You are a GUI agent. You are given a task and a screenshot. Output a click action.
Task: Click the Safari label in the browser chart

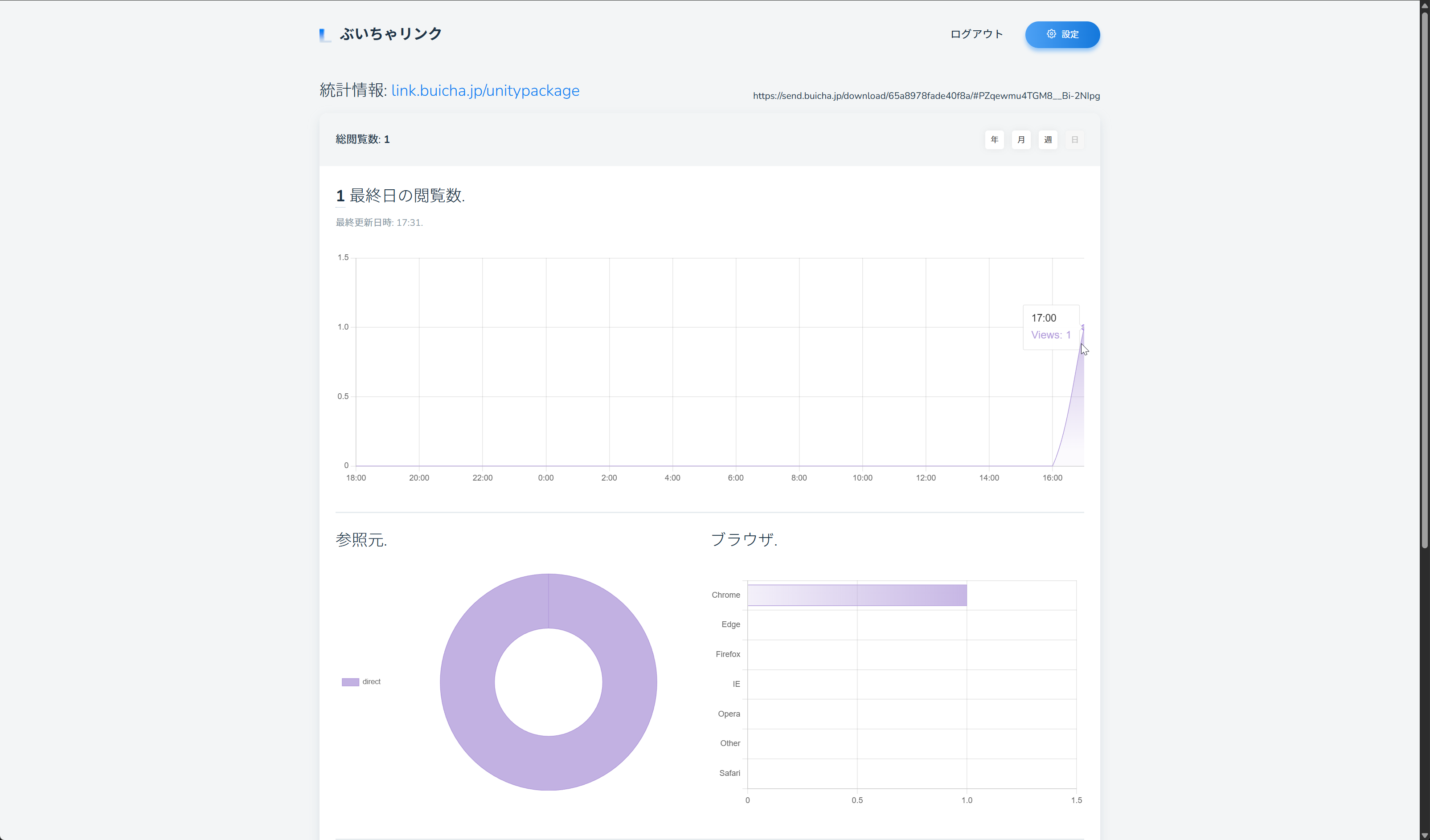730,773
